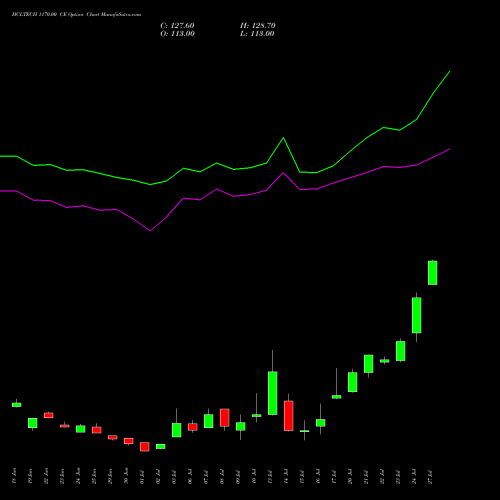
Task: Click the high price value H: 128.70
Action: coord(258,26)
